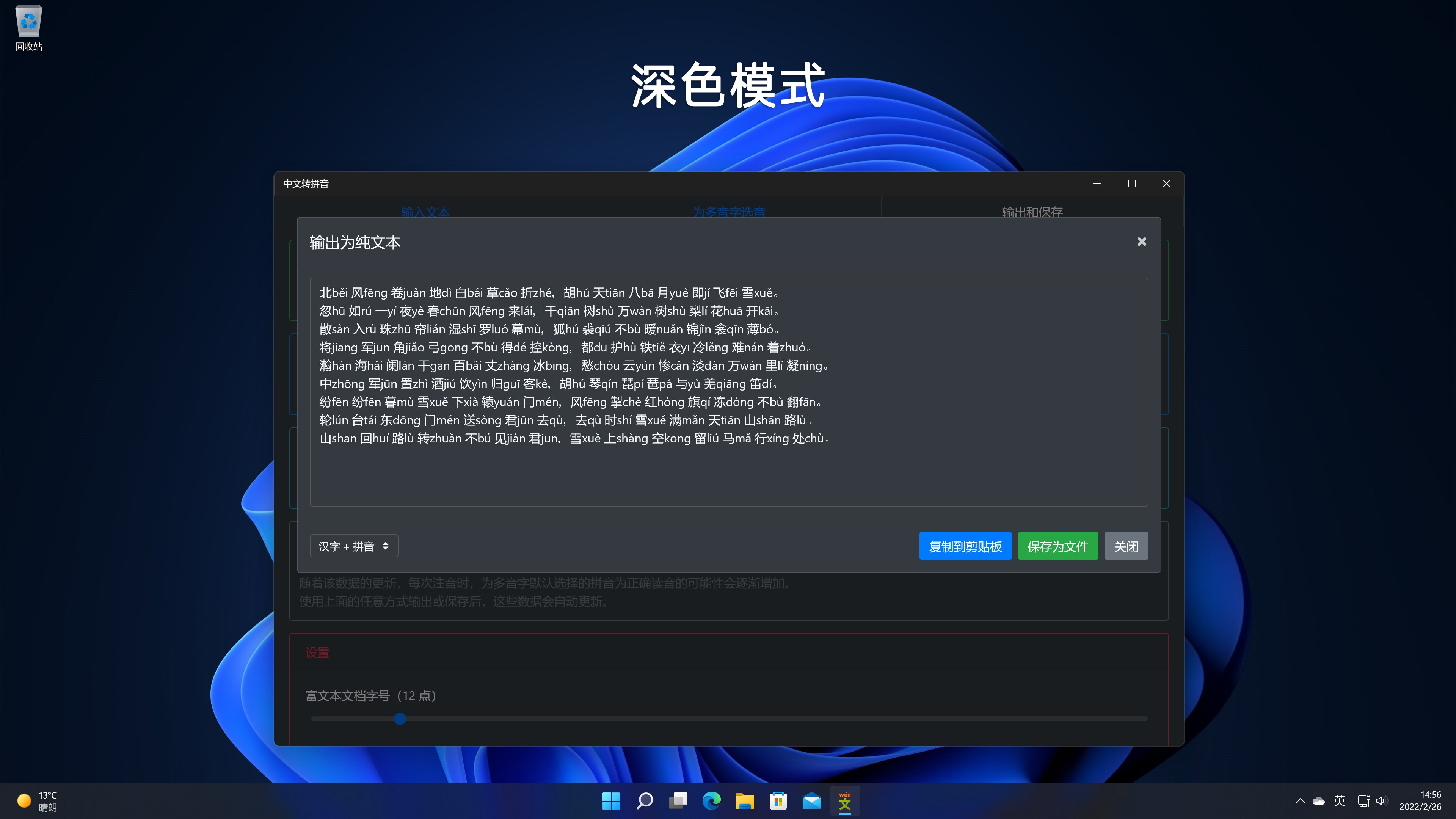Click 复制到剪贴板 button

[x=965, y=546]
